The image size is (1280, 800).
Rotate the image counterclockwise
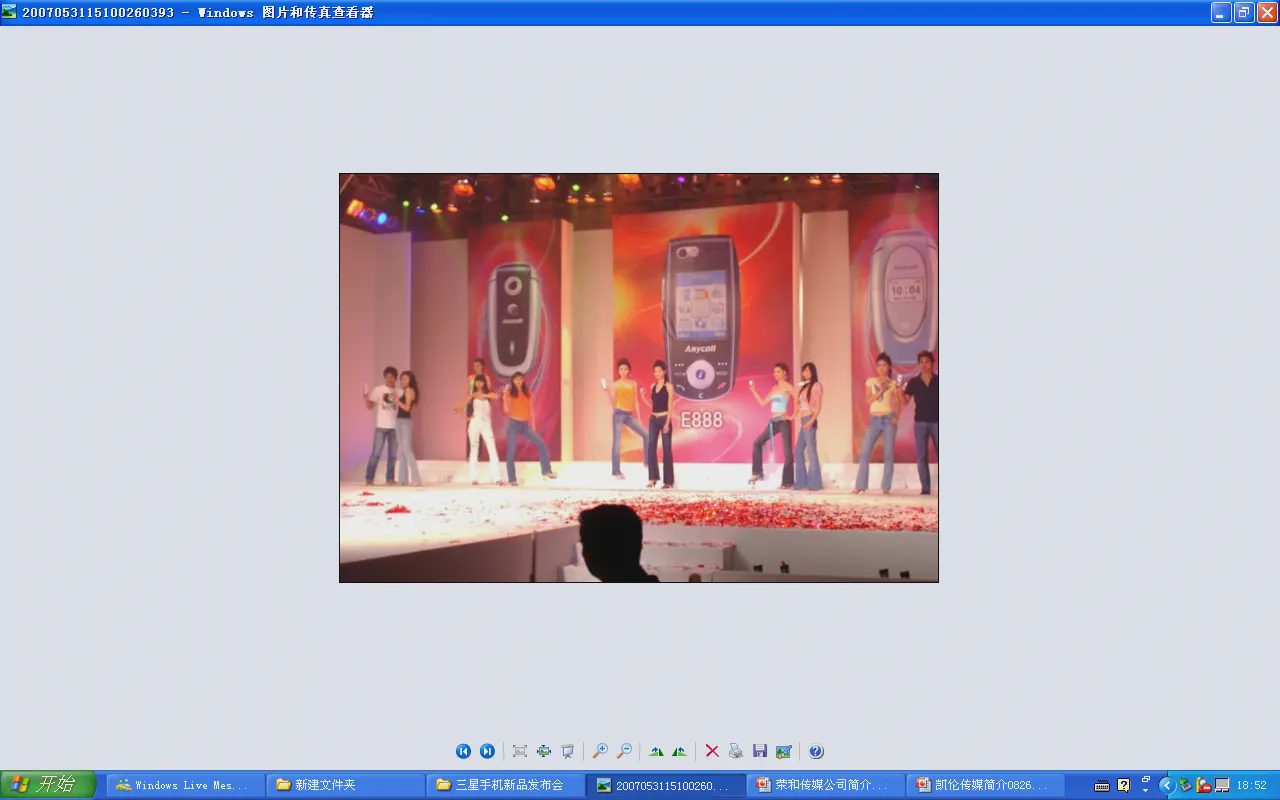pyautogui.click(x=680, y=751)
